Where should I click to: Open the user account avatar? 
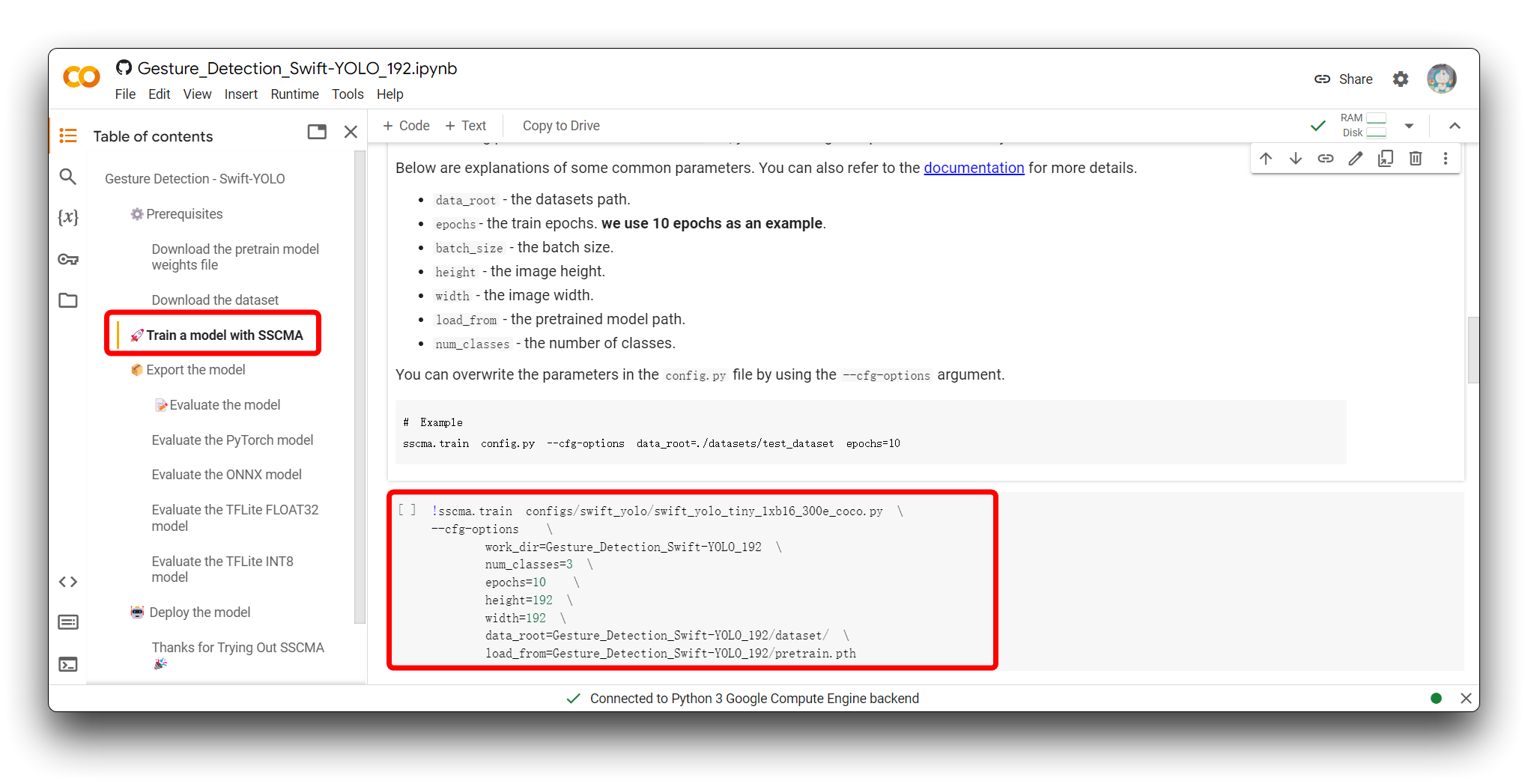pos(1441,79)
